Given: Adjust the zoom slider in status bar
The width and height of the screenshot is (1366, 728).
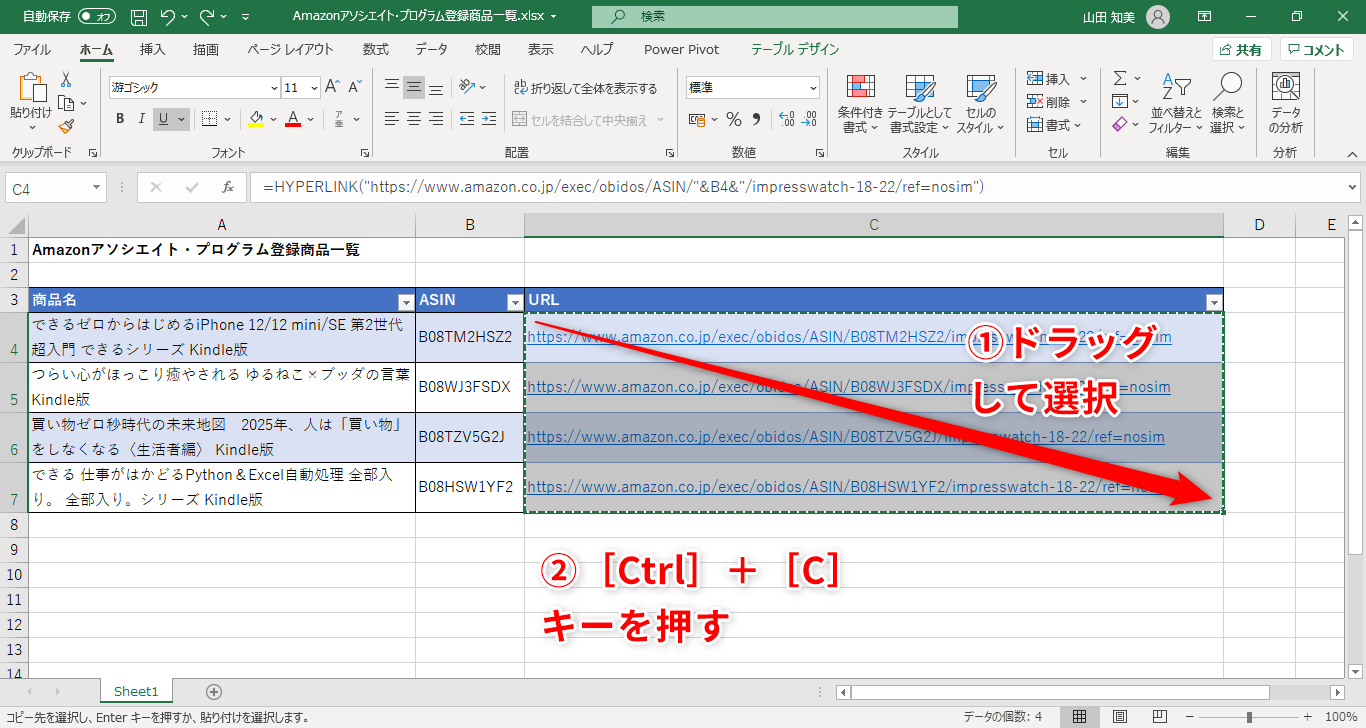Looking at the screenshot, I should tap(1249, 717).
